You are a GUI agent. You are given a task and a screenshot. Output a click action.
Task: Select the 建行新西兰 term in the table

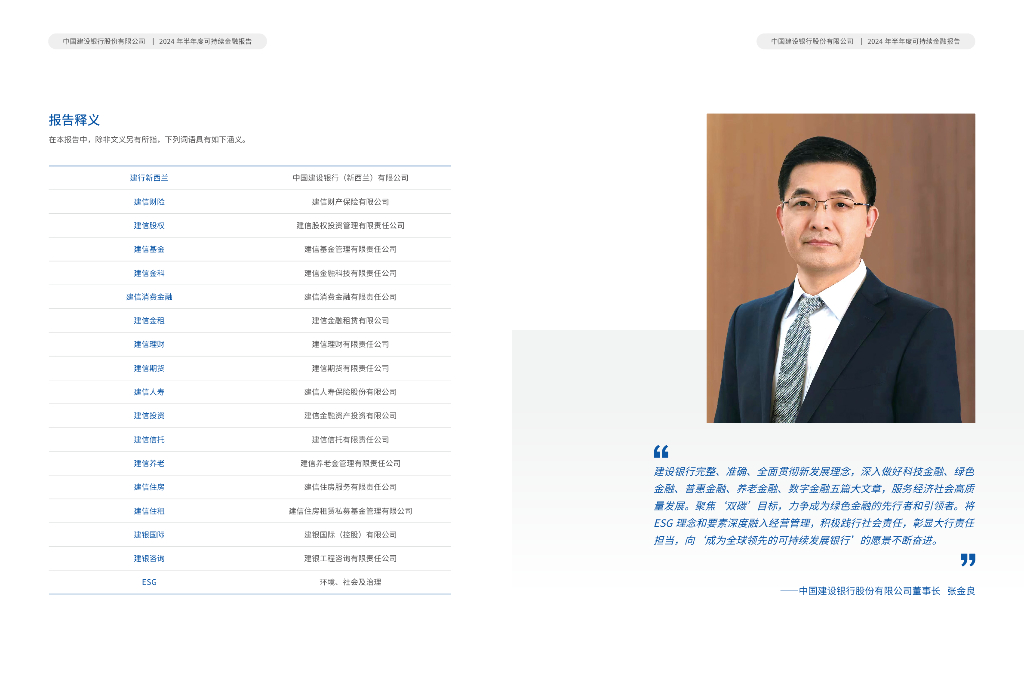149,178
